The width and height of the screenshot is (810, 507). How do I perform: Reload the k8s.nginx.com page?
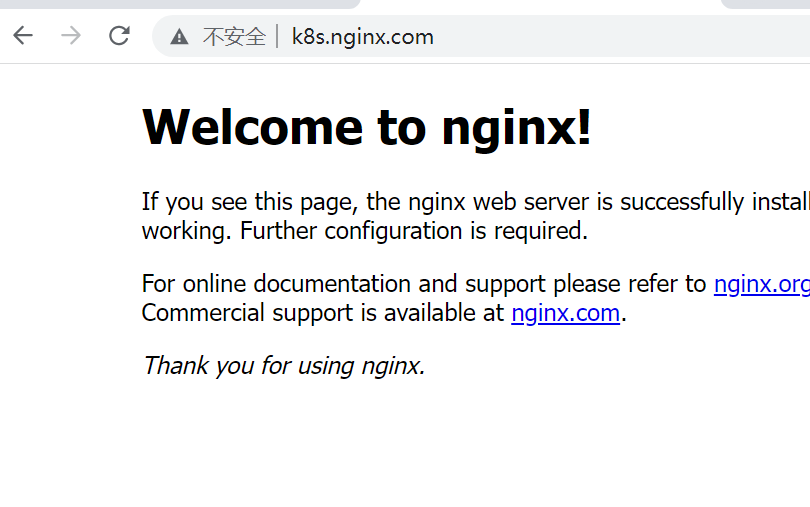119,37
